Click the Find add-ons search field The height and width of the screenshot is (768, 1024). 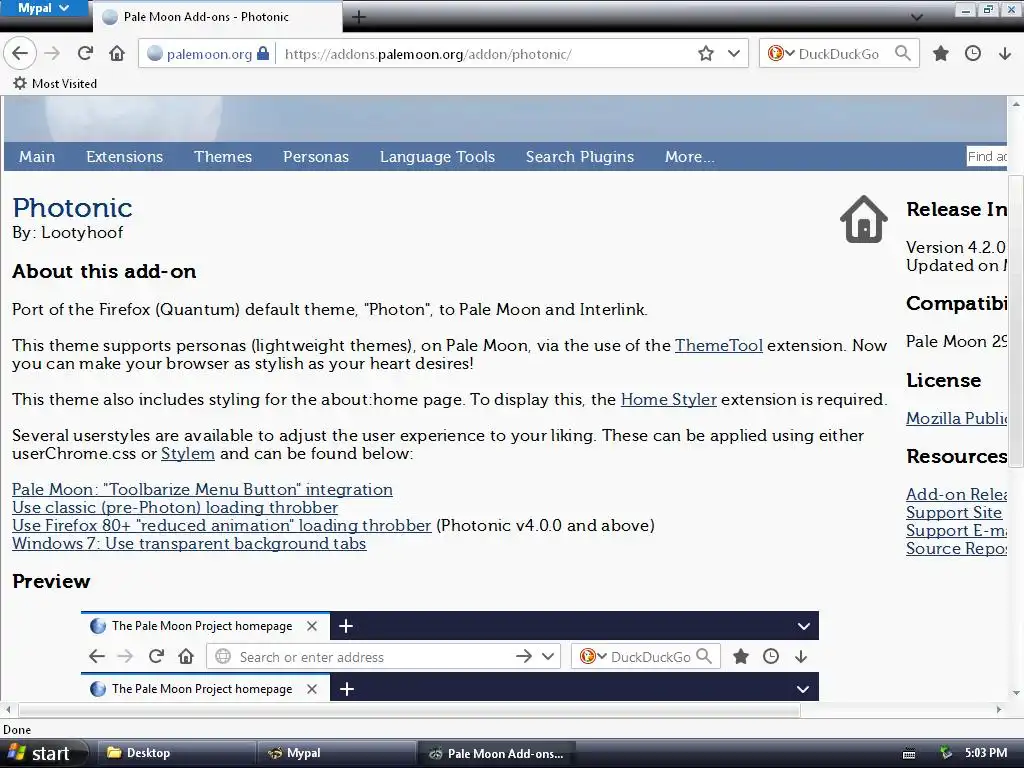pyautogui.click(x=987, y=157)
